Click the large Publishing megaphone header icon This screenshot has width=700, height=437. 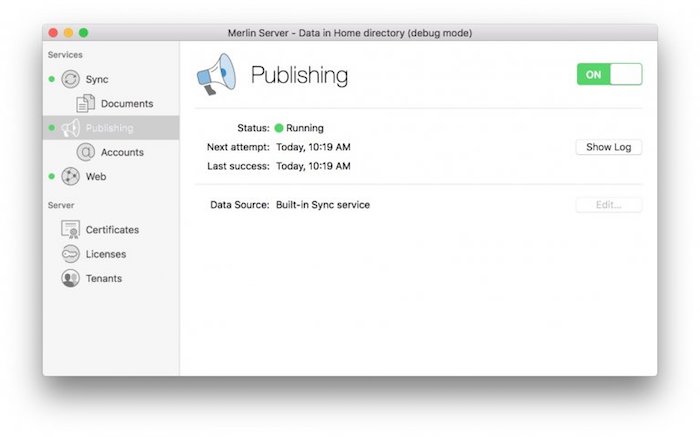click(217, 74)
